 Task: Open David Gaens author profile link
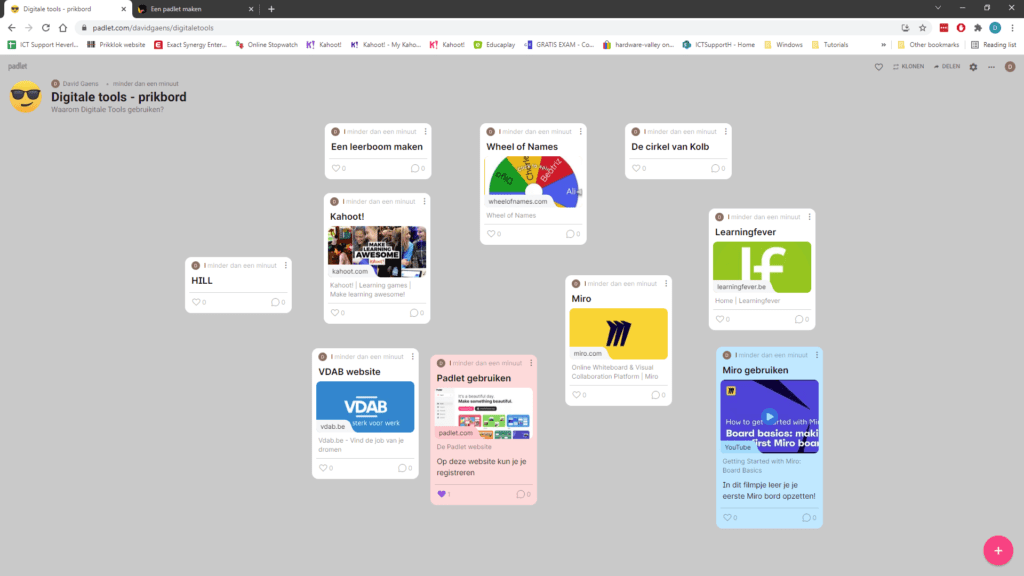click(x=80, y=84)
